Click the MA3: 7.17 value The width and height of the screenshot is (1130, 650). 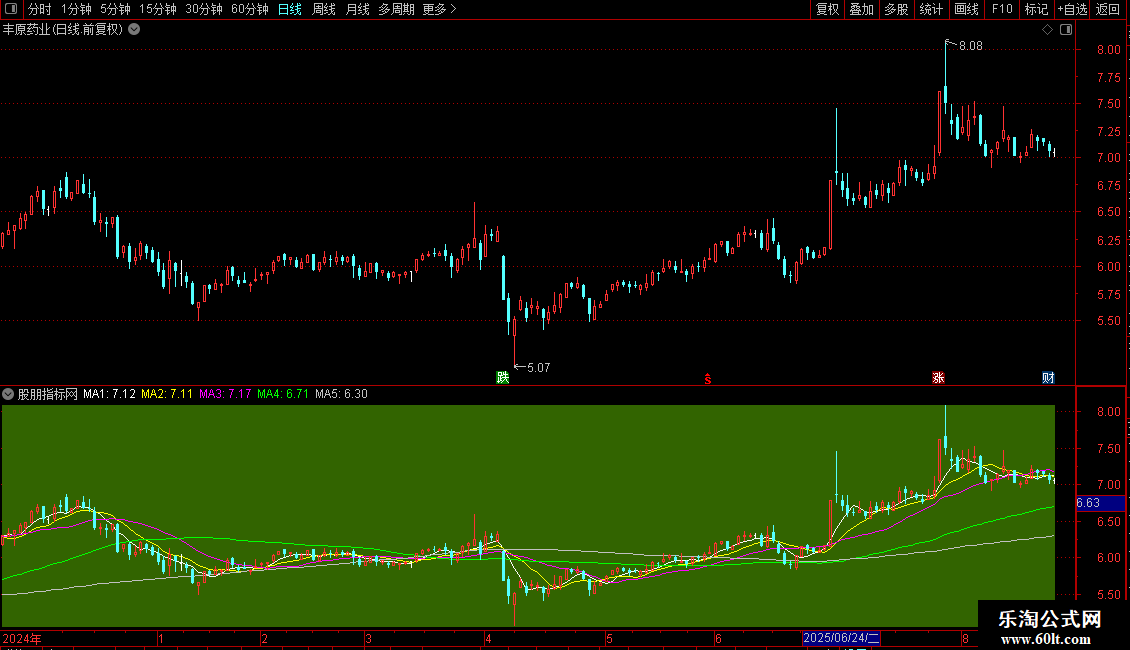[x=226, y=394]
